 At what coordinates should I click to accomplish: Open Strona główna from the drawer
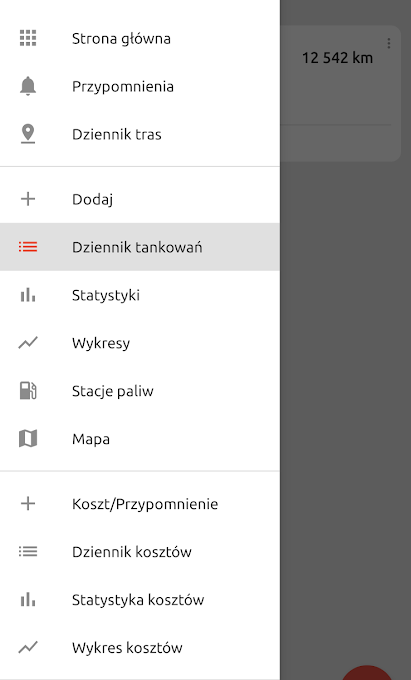140,38
